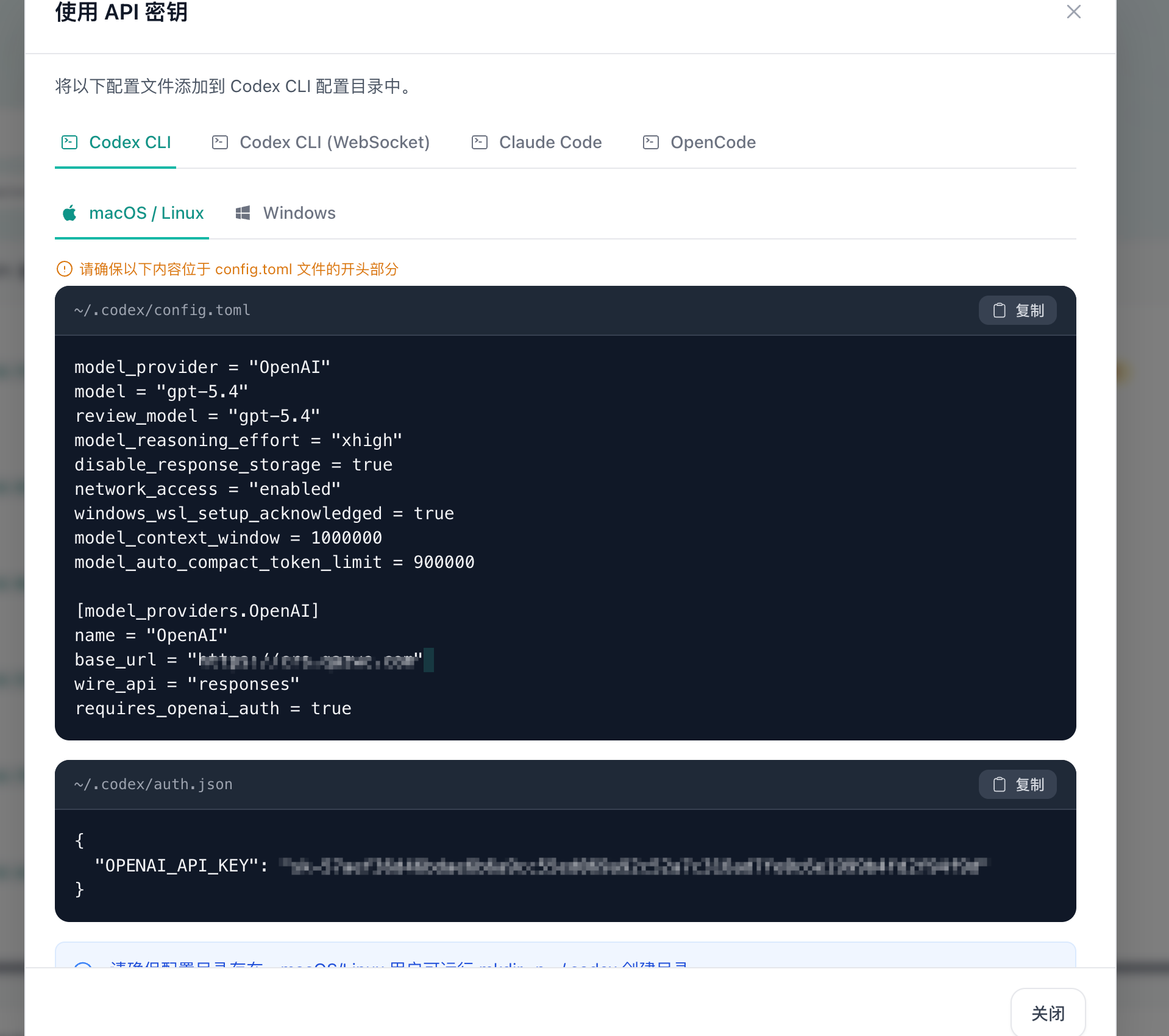Viewport: 1169px width, 1036px height.
Task: Click the orange warning circle icon
Action: click(64, 269)
